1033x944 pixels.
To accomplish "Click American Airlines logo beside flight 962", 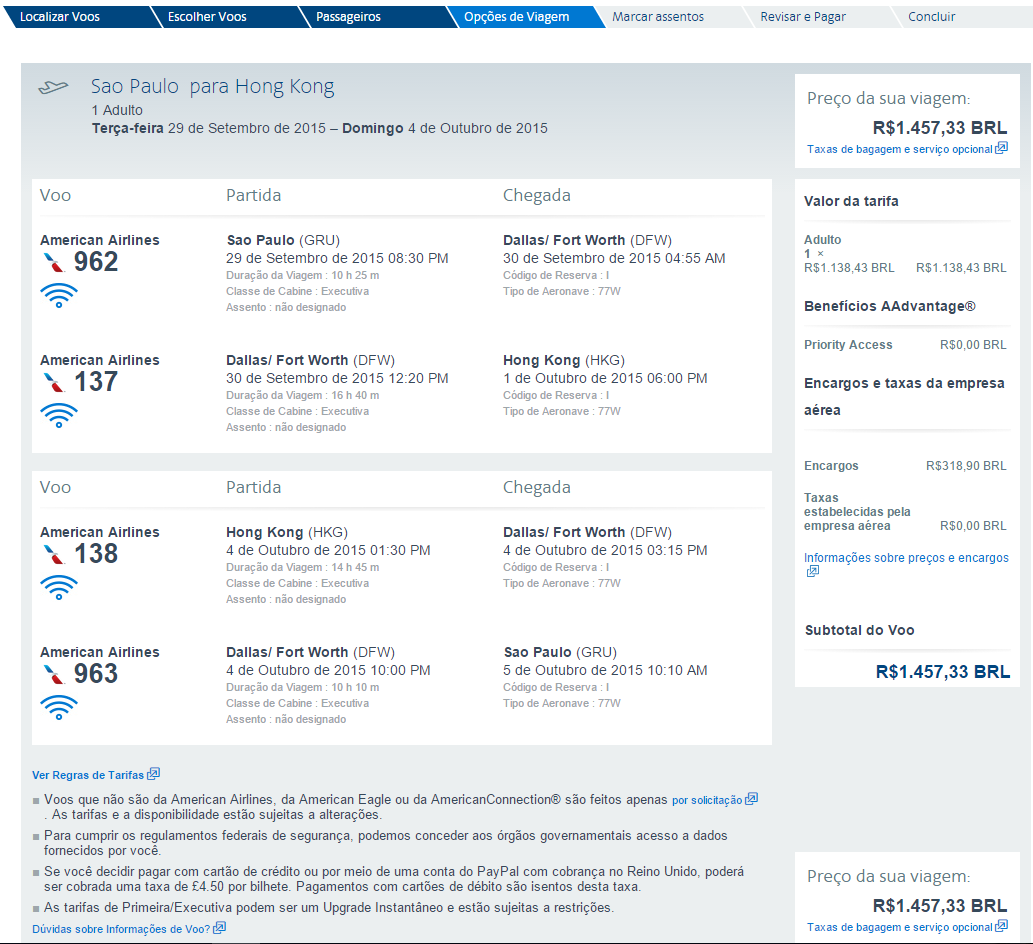I will click(x=54, y=262).
